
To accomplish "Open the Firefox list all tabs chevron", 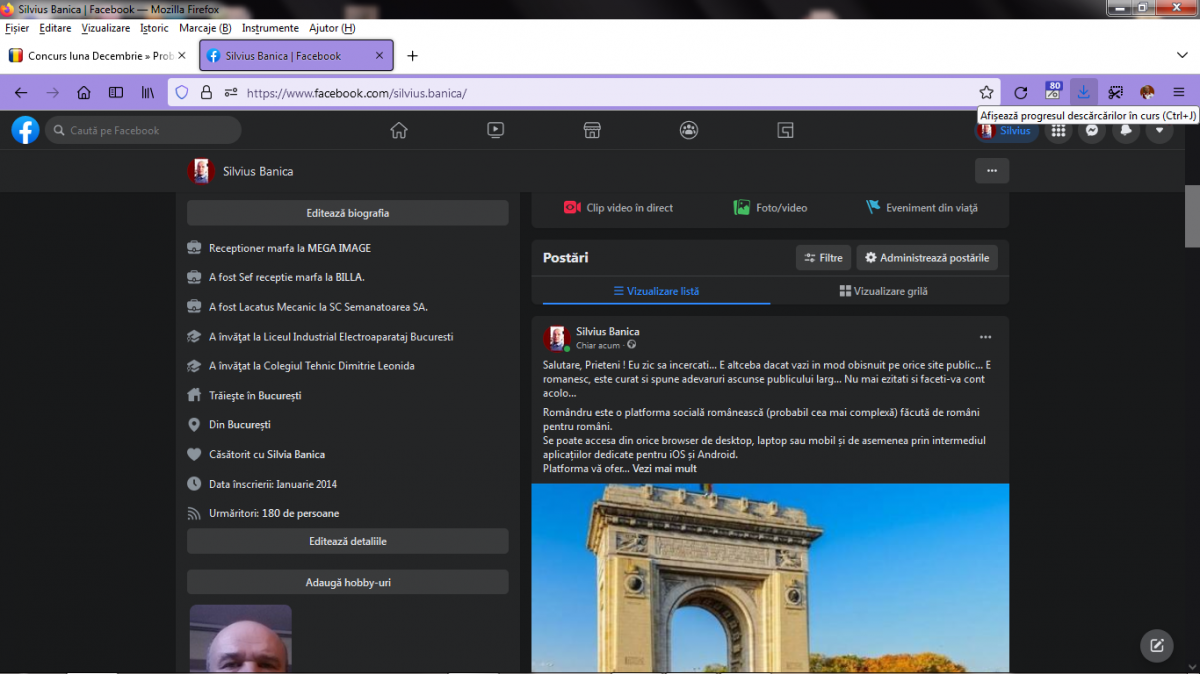I will [1182, 55].
